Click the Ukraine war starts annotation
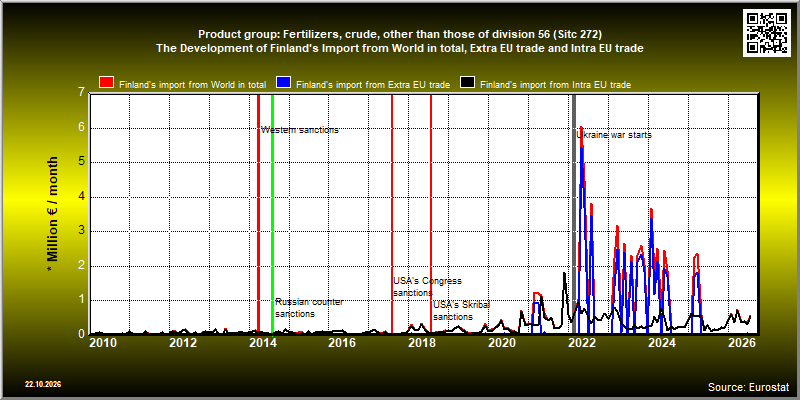The height and width of the screenshot is (400, 800). 614,135
